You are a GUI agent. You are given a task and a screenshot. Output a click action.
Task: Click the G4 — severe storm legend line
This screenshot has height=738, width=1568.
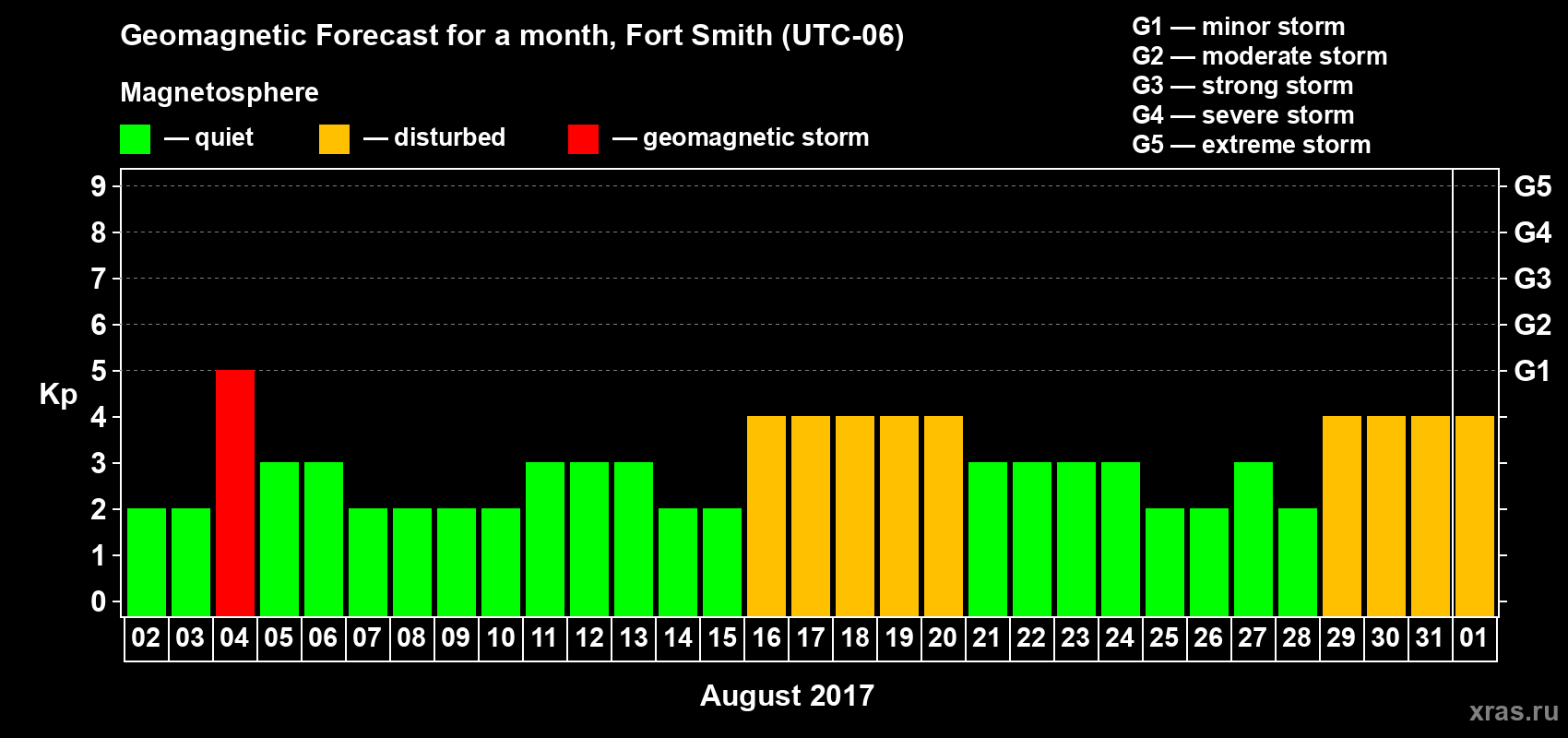[x=1243, y=115]
